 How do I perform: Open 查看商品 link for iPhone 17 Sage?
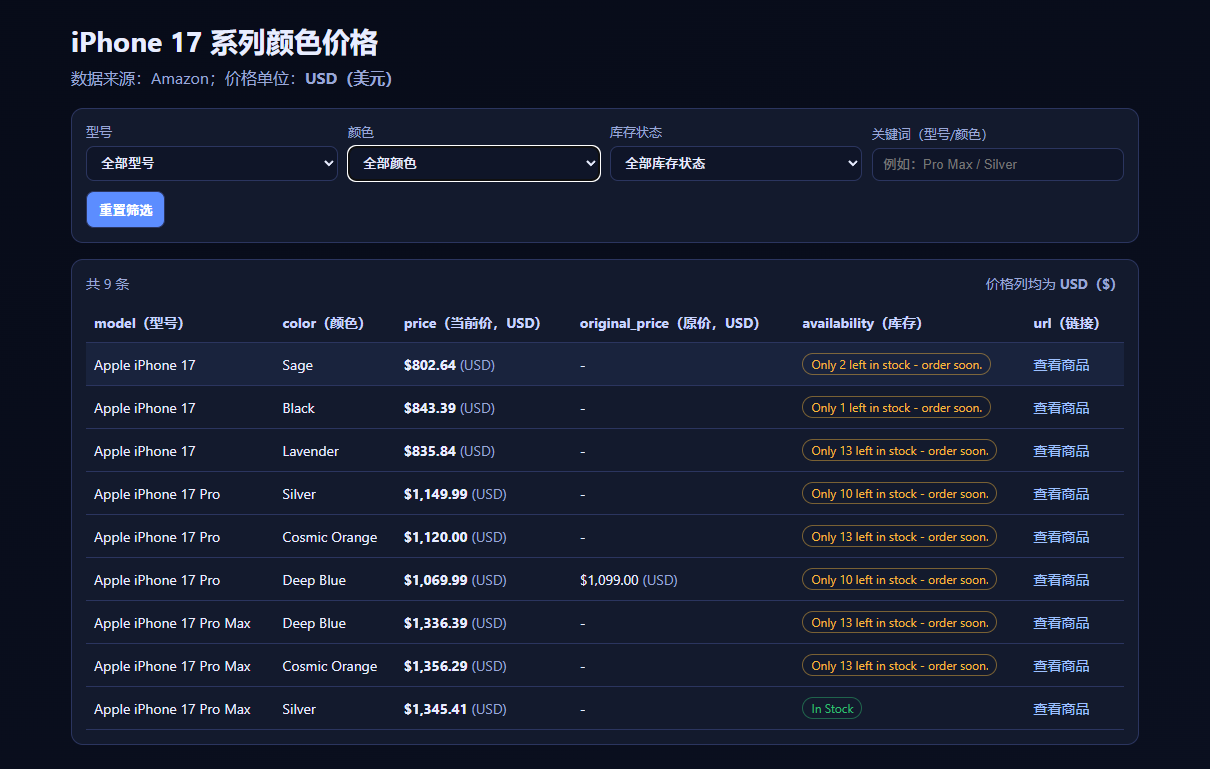point(1061,365)
